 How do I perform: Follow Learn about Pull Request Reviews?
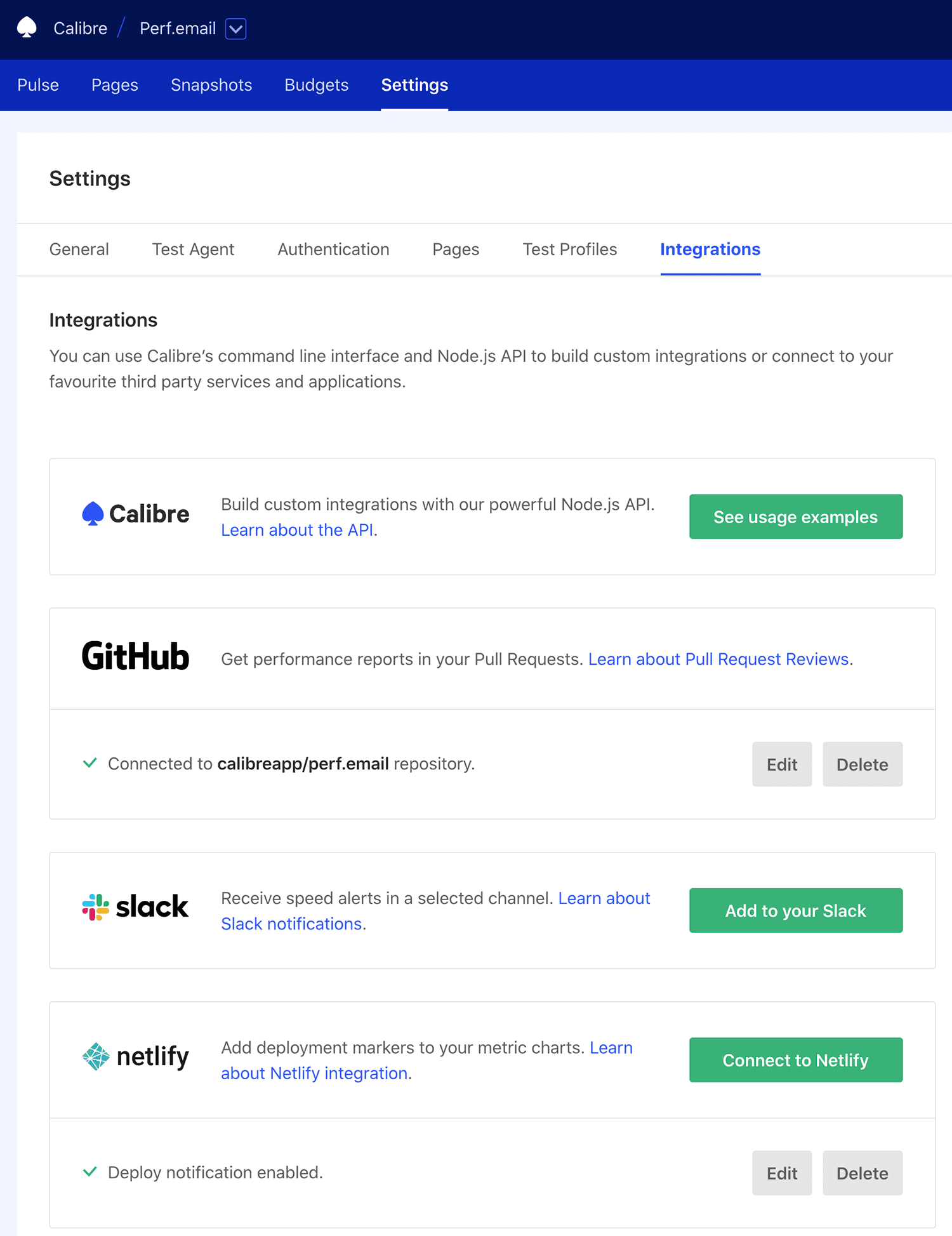click(718, 659)
